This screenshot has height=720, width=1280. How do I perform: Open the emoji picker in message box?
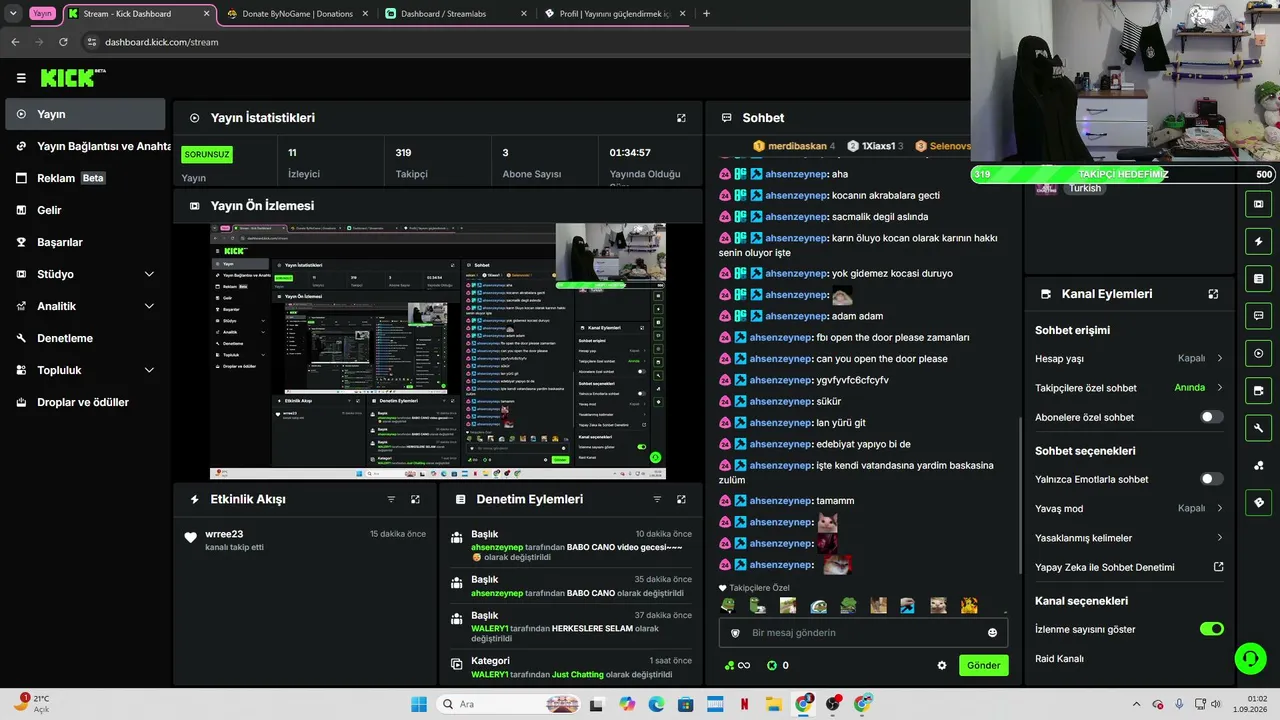992,633
